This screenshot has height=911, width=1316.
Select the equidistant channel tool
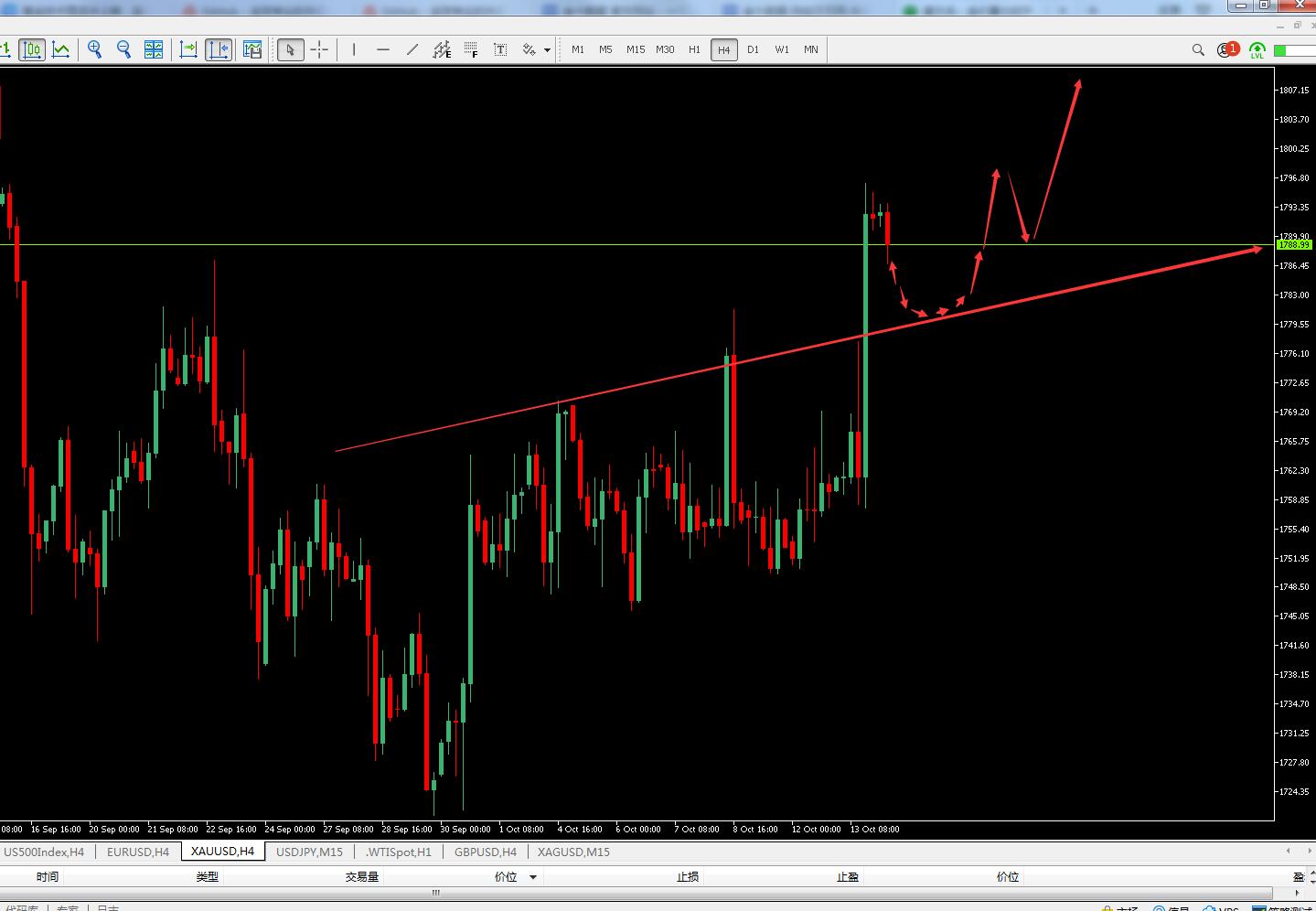tap(442, 49)
